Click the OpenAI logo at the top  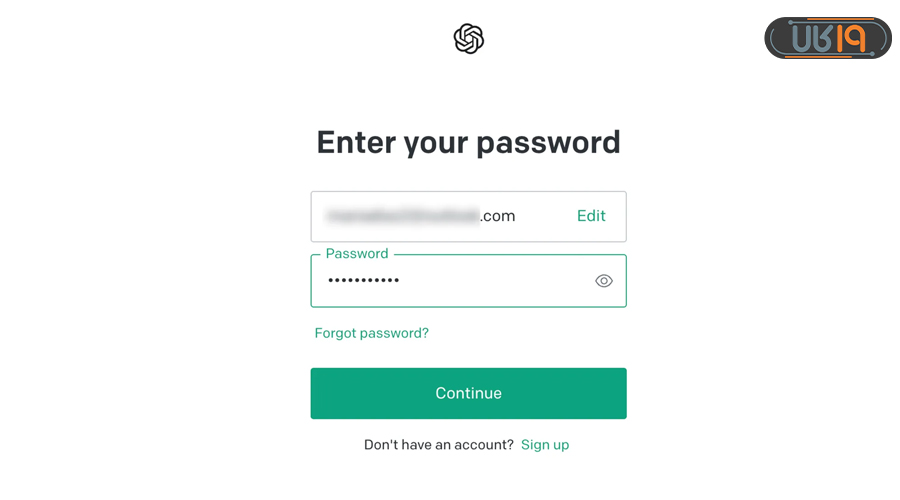[x=468, y=39]
